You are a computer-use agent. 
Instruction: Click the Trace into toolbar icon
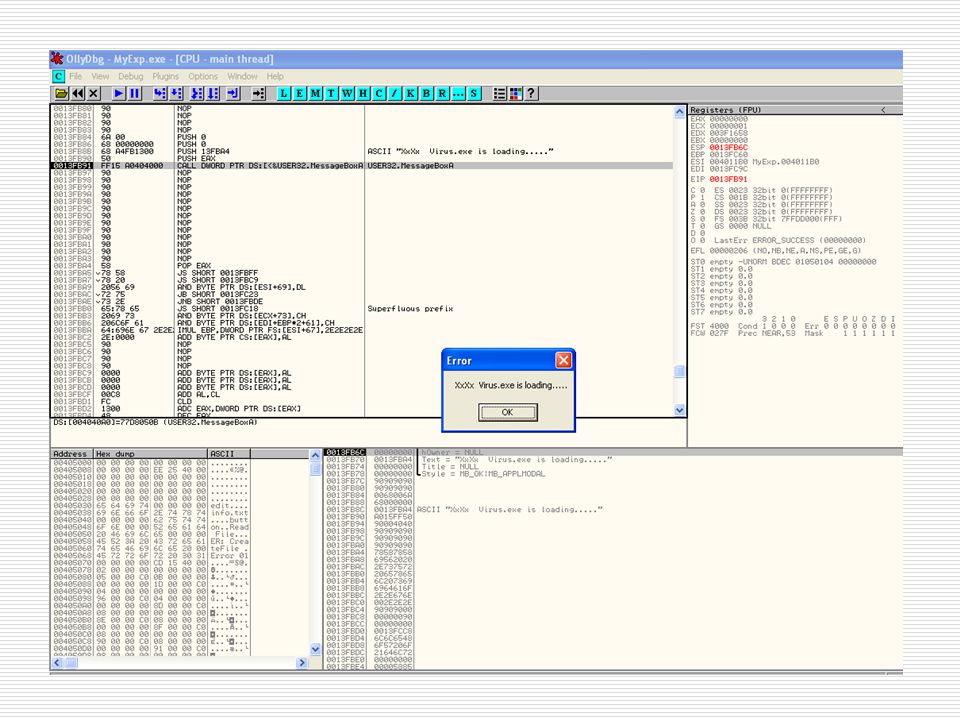(x=197, y=94)
